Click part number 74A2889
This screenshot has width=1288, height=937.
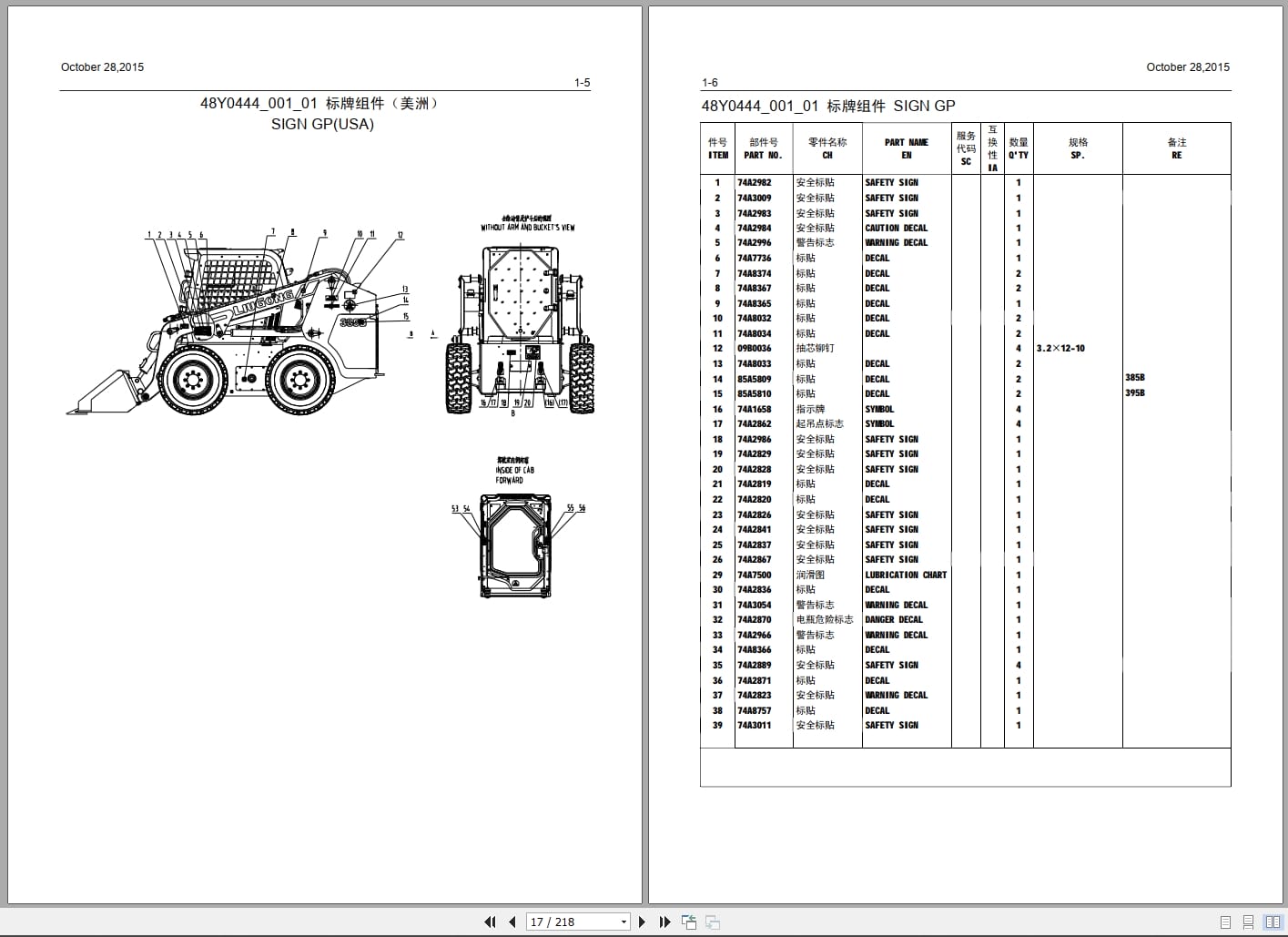coord(754,666)
